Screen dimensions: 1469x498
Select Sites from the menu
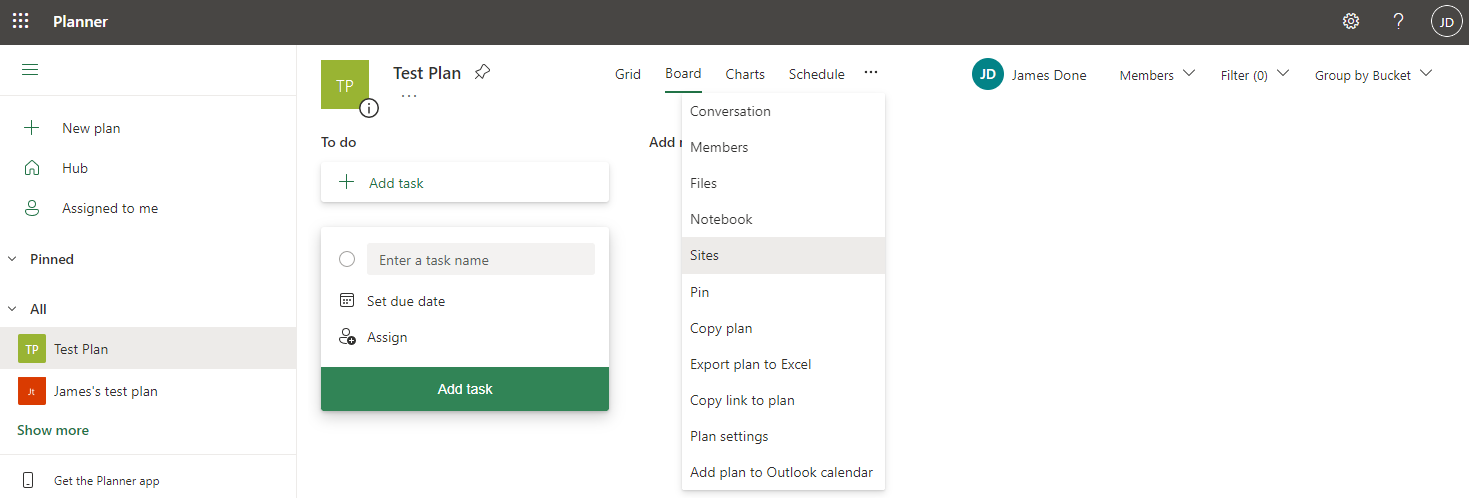coord(783,255)
